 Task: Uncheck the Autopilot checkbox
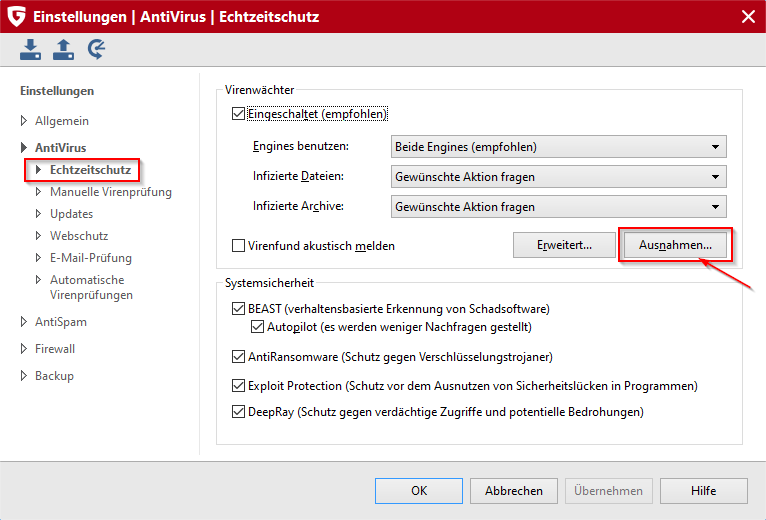[x=257, y=326]
